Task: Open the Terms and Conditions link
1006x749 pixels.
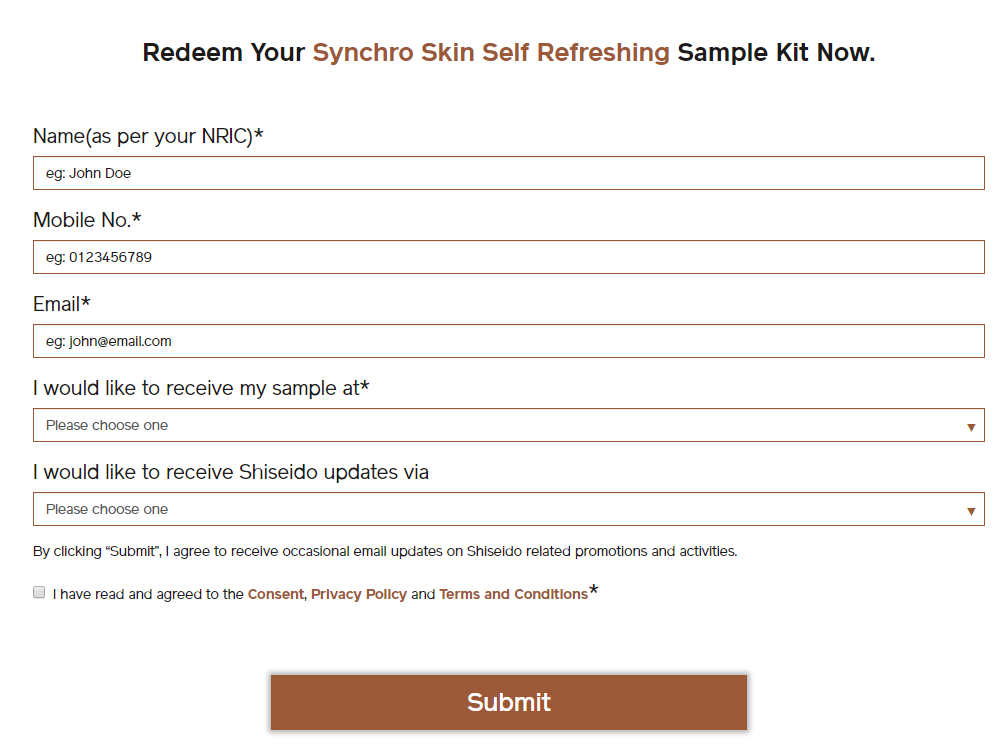Action: point(513,594)
